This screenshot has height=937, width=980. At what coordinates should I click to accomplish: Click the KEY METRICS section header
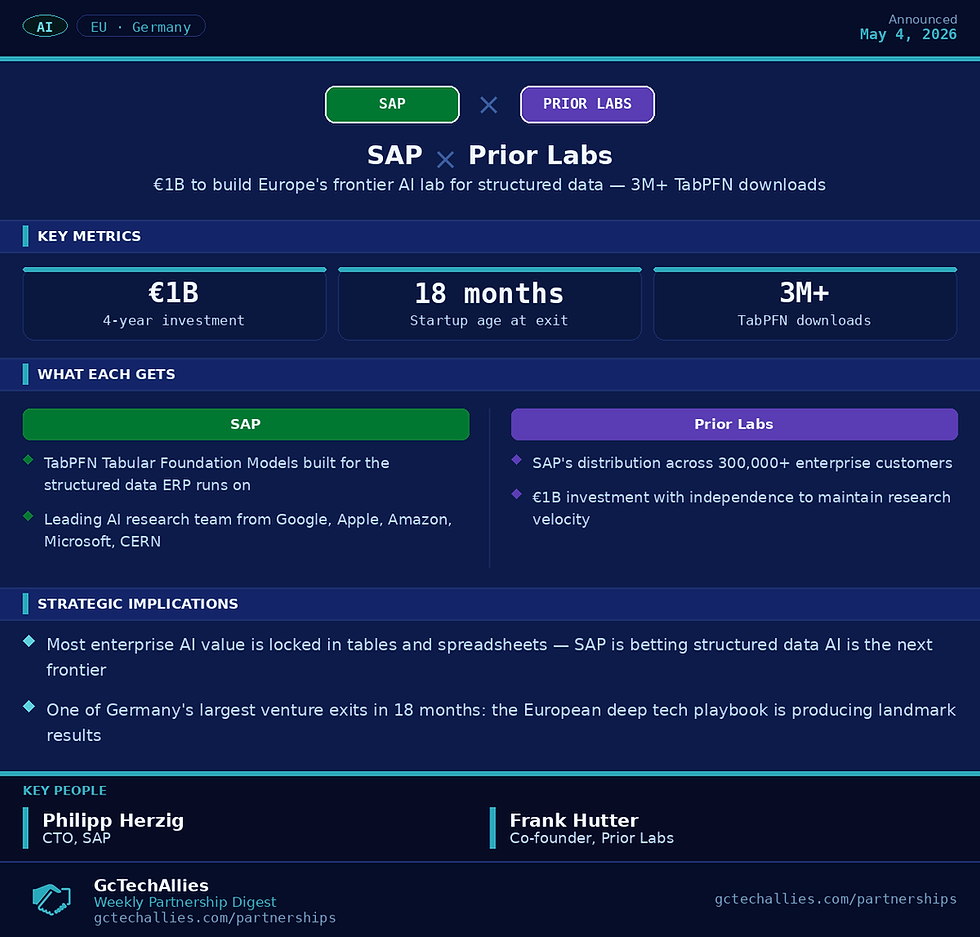(490, 236)
